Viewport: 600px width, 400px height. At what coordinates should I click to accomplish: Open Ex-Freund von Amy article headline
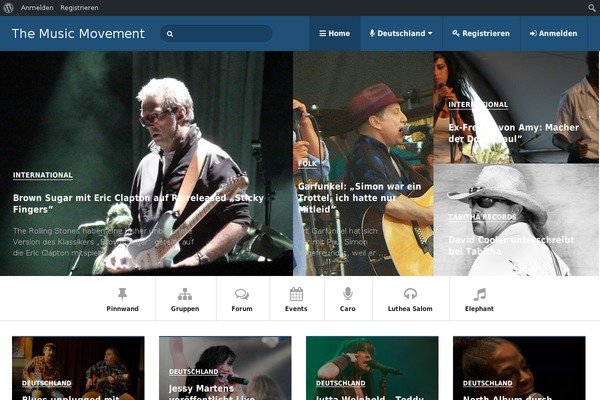tap(514, 133)
